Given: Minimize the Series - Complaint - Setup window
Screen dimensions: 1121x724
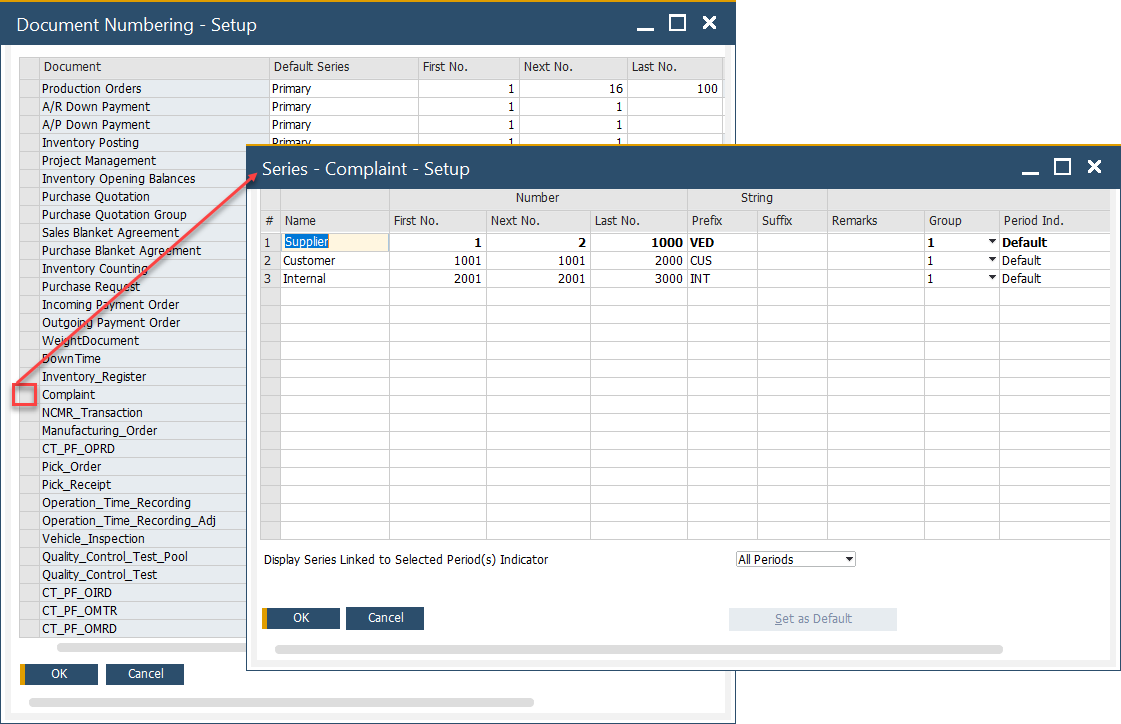Looking at the screenshot, I should pyautogui.click(x=1030, y=167).
